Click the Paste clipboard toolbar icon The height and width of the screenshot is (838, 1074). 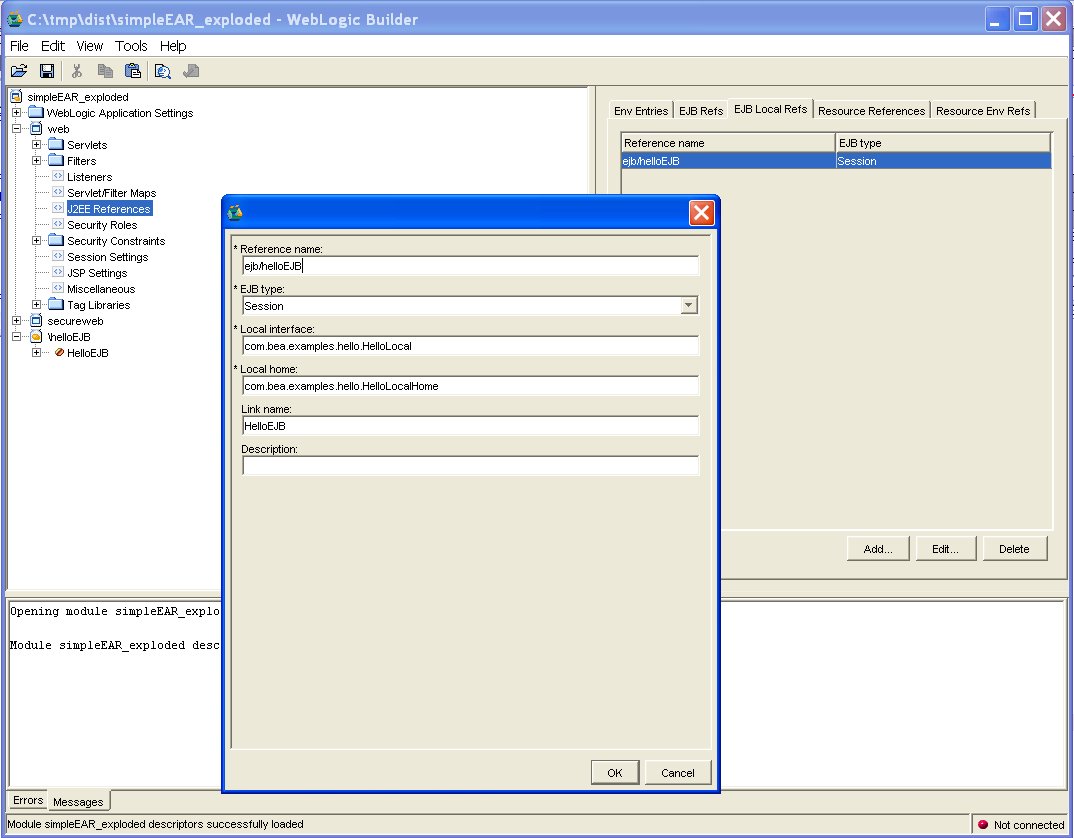coord(132,71)
